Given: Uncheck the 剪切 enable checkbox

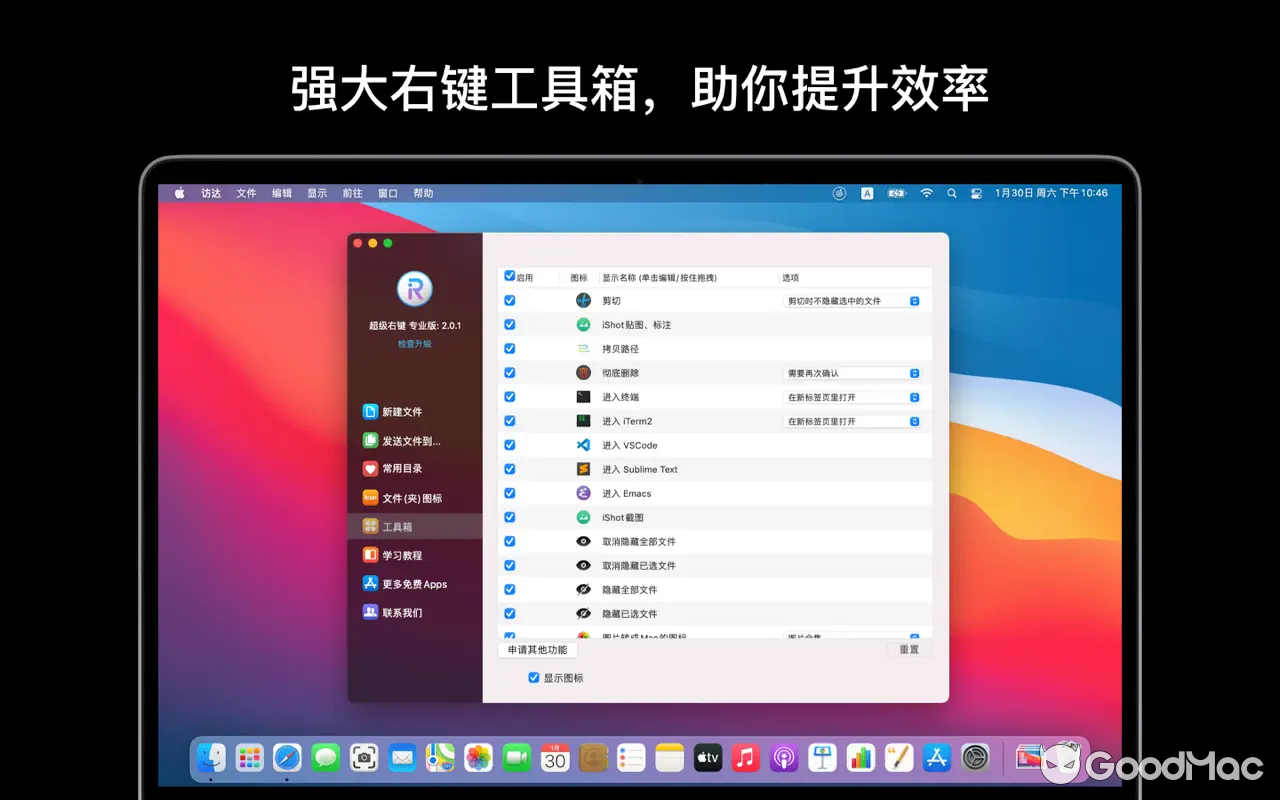Looking at the screenshot, I should coord(509,300).
